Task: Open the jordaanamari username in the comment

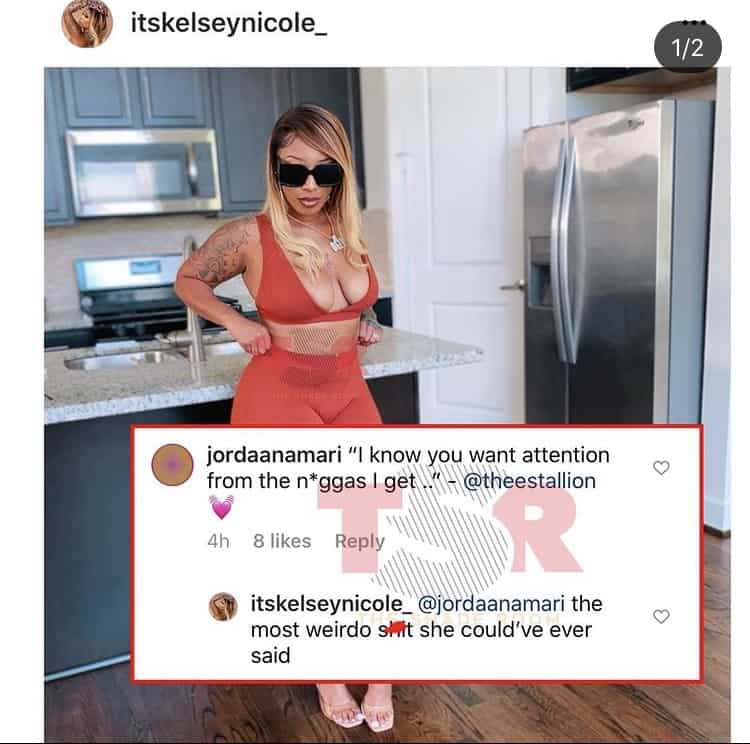Action: (274, 455)
